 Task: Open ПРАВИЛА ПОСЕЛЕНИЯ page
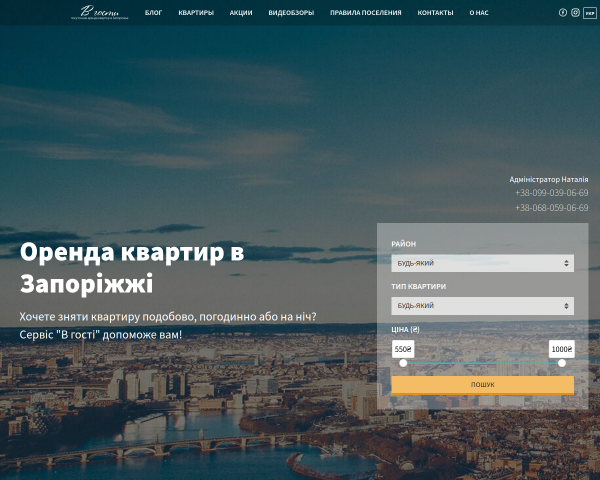[366, 13]
